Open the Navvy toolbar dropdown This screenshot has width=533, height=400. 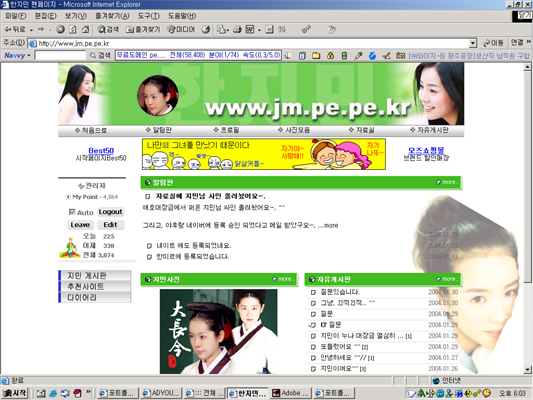click(17, 55)
